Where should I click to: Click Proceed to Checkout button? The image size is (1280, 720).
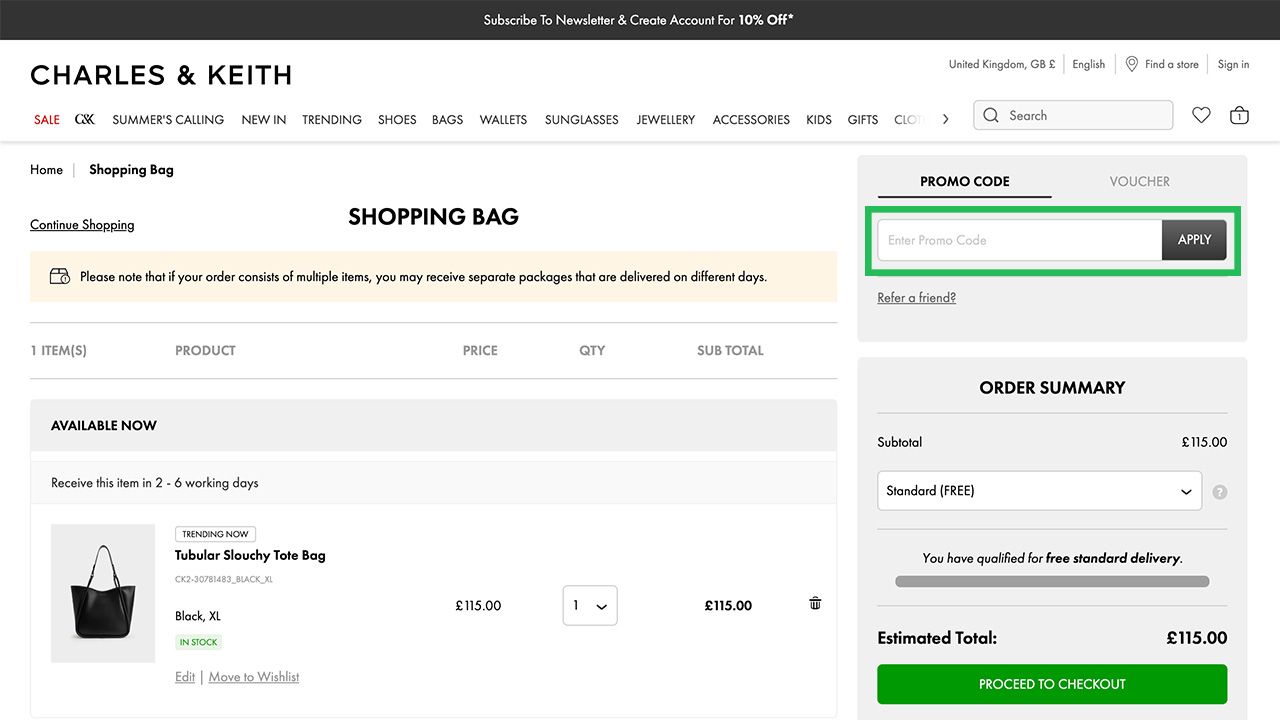[x=1052, y=684]
